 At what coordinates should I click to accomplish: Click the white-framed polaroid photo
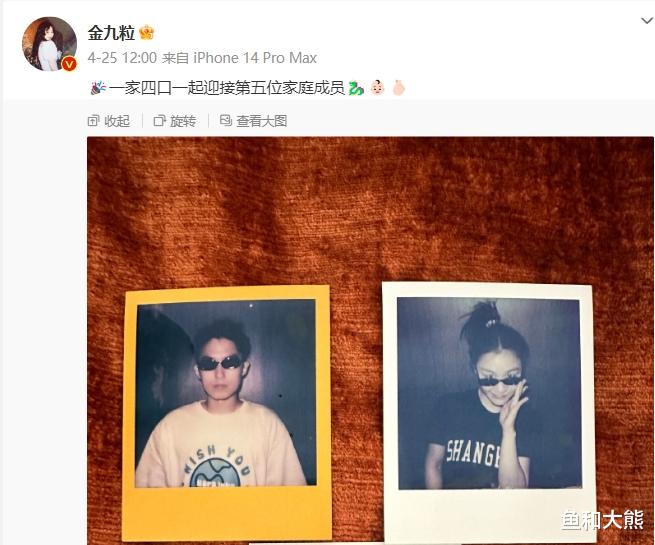pos(489,413)
